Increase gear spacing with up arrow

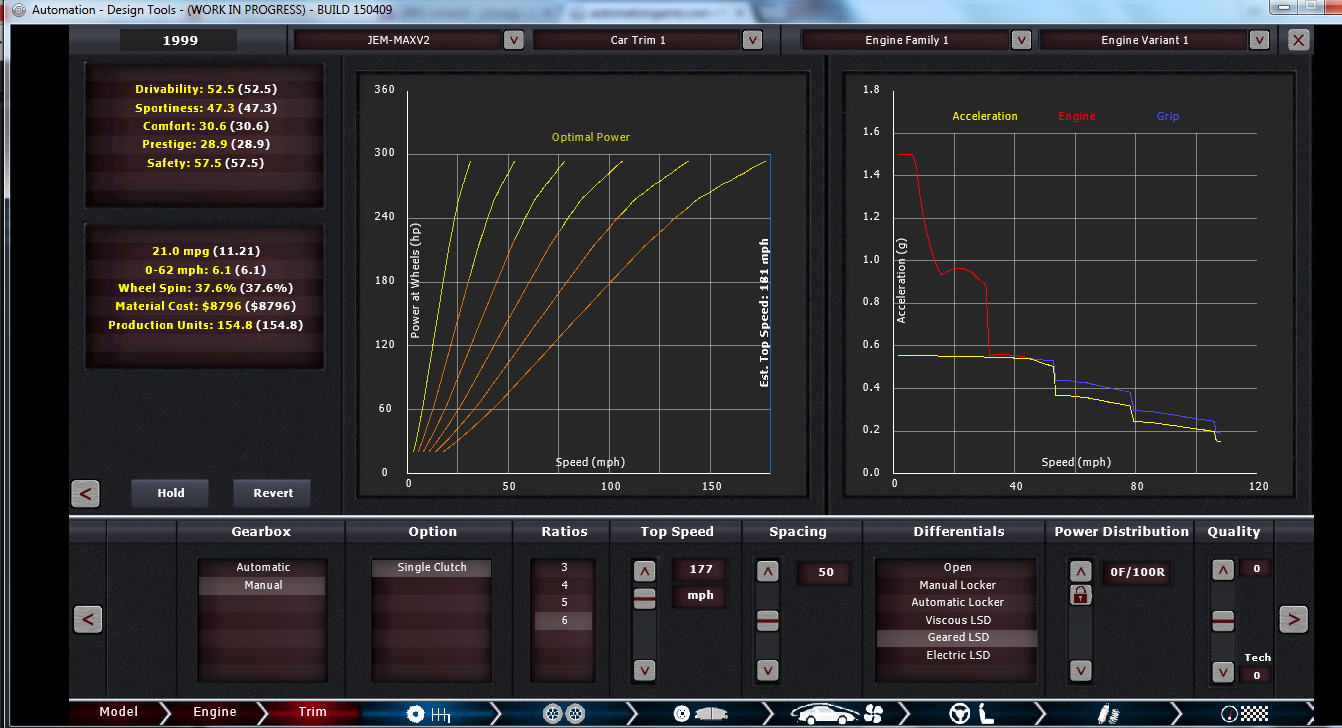tap(768, 571)
